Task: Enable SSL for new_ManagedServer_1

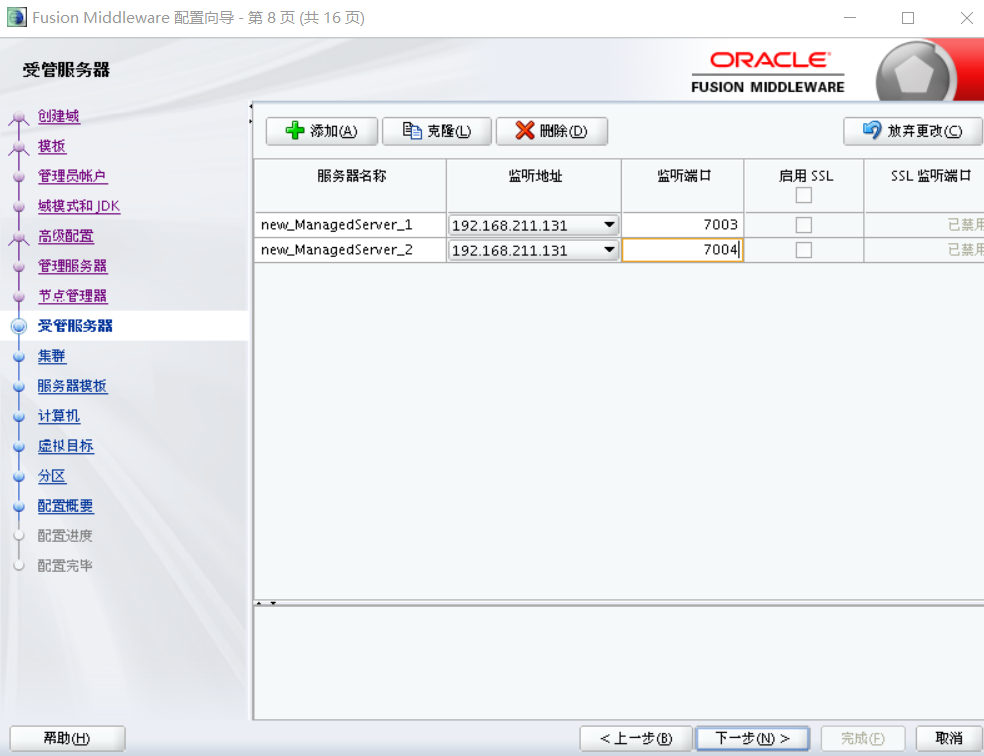Action: pos(804,224)
